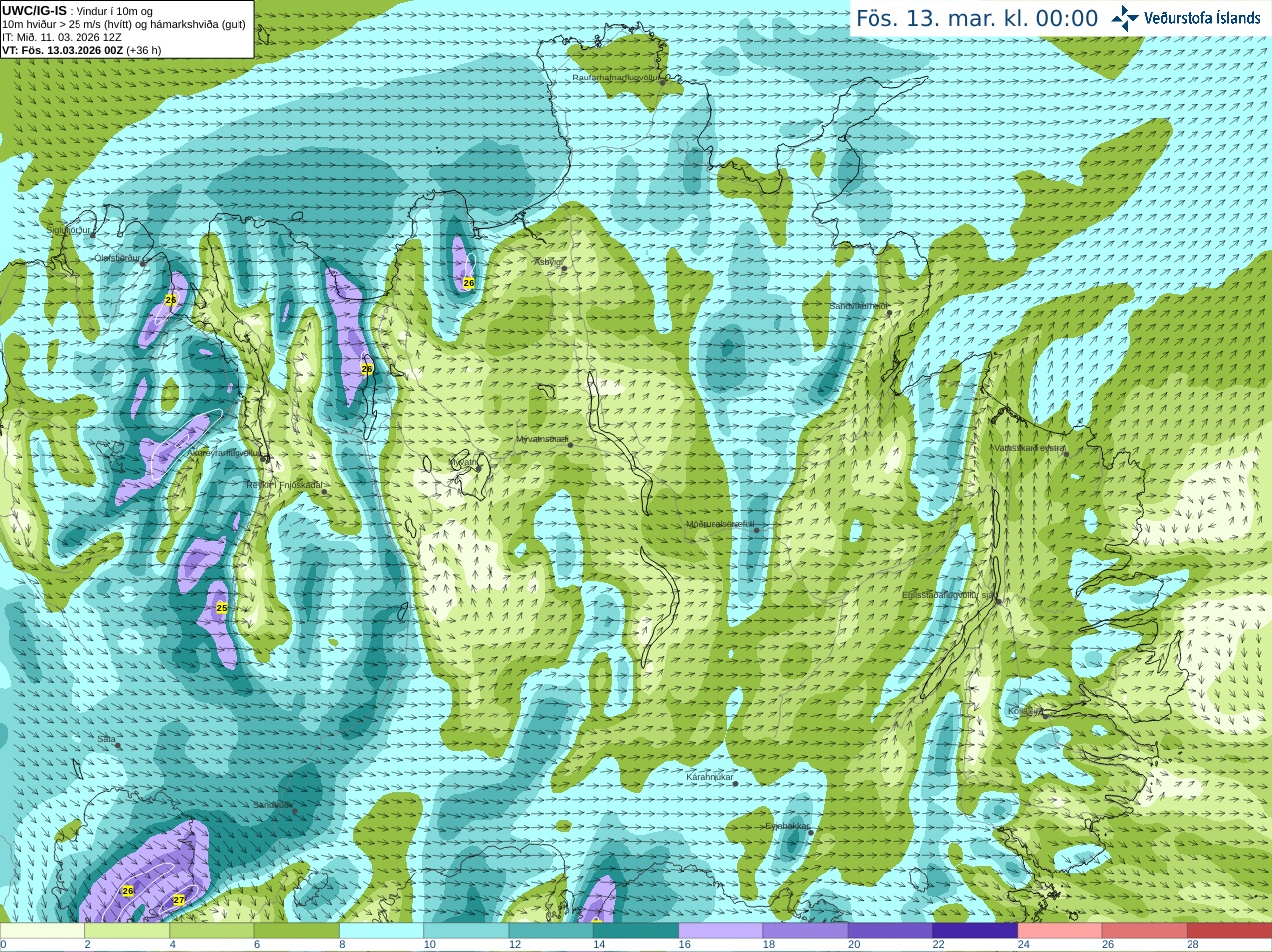Image resolution: width=1272 pixels, height=952 pixels.
Task: Click the 'VT: Fös. 13.03.2026 00Z (+36 h)' line
Action: click(x=81, y=50)
